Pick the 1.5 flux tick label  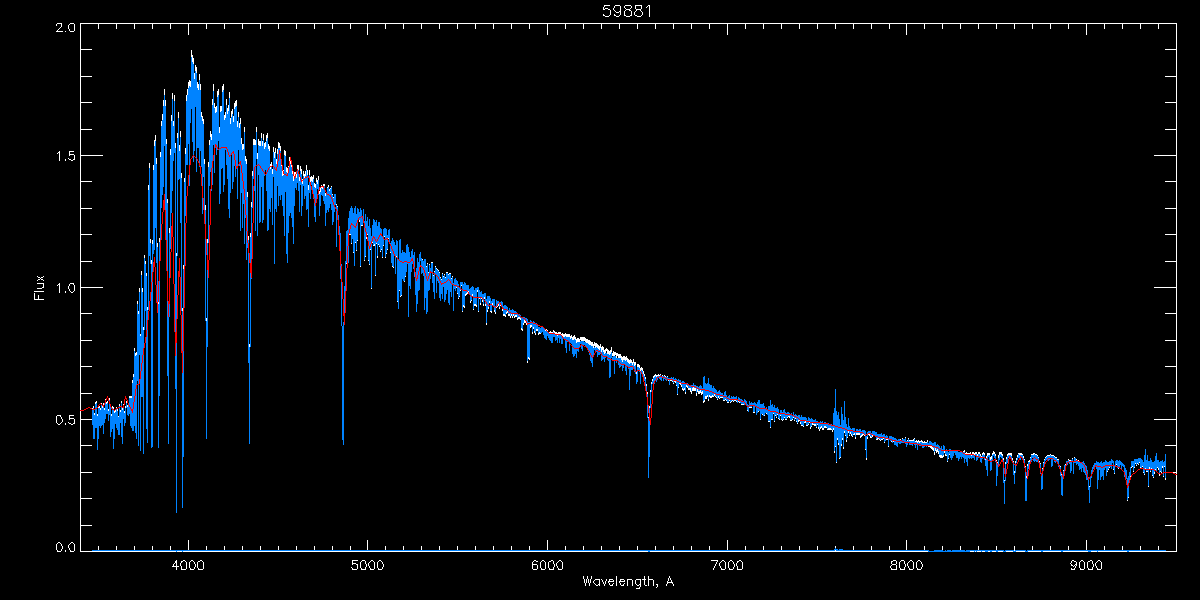click(64, 157)
